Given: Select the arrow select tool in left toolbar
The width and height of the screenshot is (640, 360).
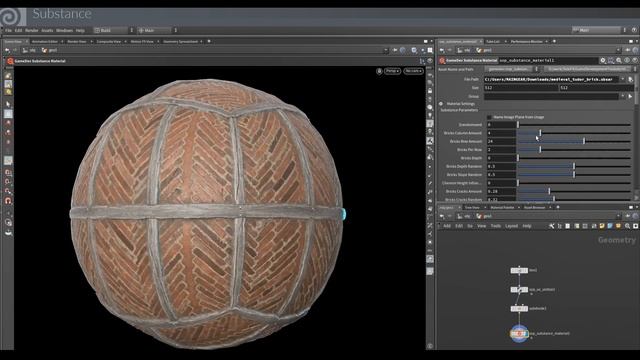Looking at the screenshot, I should 8,104.
